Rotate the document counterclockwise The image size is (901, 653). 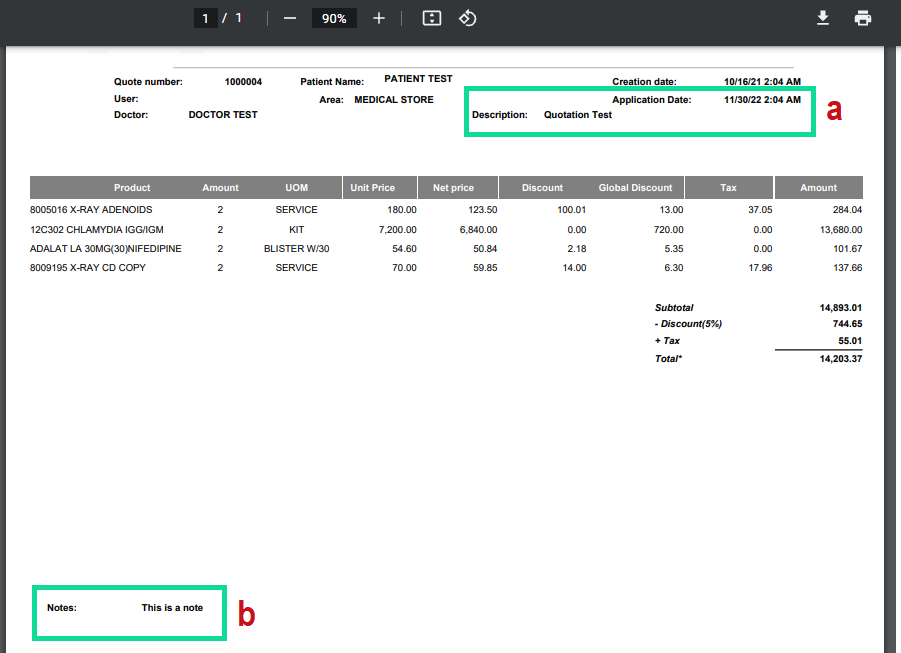coord(467,18)
